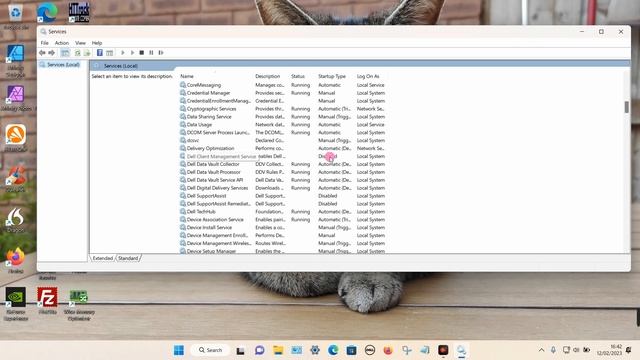Open the Chat icon in the taskbar
Image resolution: width=640 pixels, height=360 pixels.
[260, 350]
